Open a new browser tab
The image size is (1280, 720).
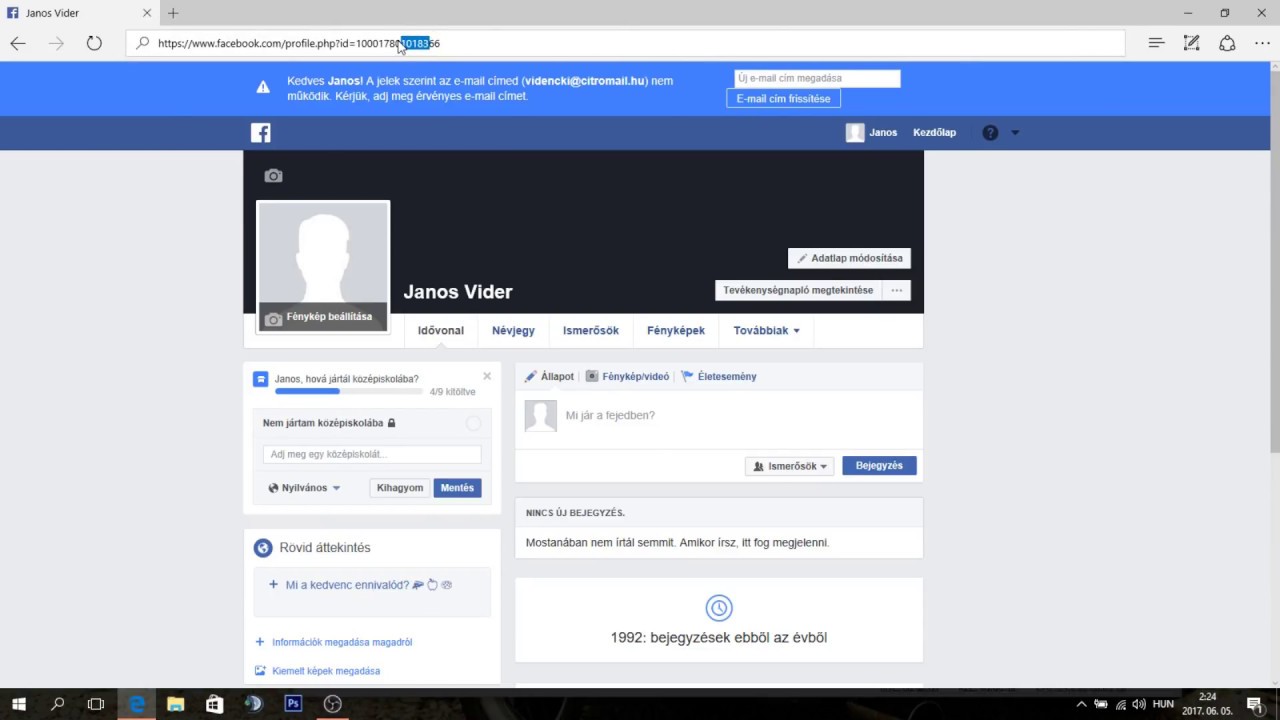pyautogui.click(x=173, y=13)
